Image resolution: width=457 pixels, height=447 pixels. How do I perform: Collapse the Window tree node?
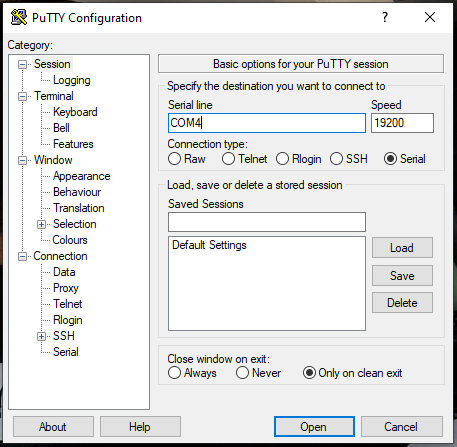(22, 161)
